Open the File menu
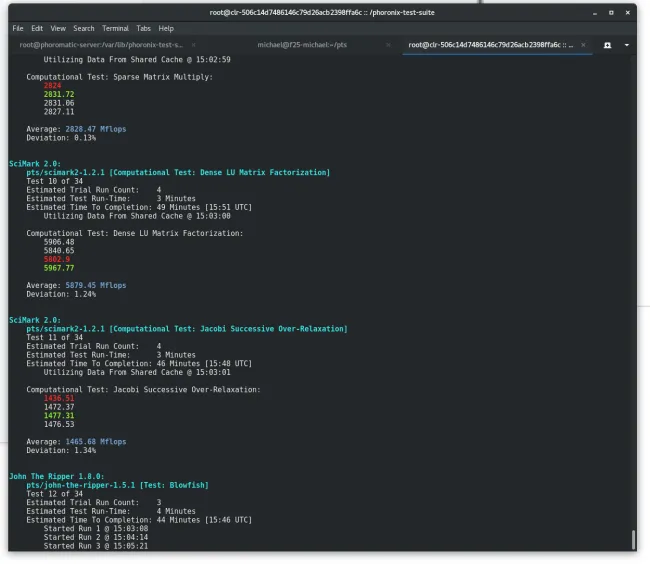 click(x=17, y=29)
